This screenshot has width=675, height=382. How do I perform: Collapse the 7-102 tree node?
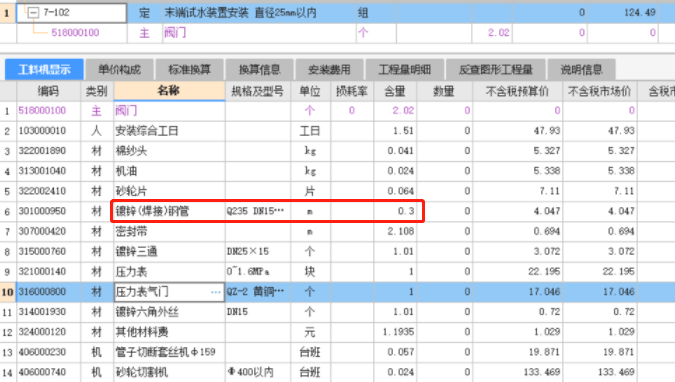tap(33, 13)
